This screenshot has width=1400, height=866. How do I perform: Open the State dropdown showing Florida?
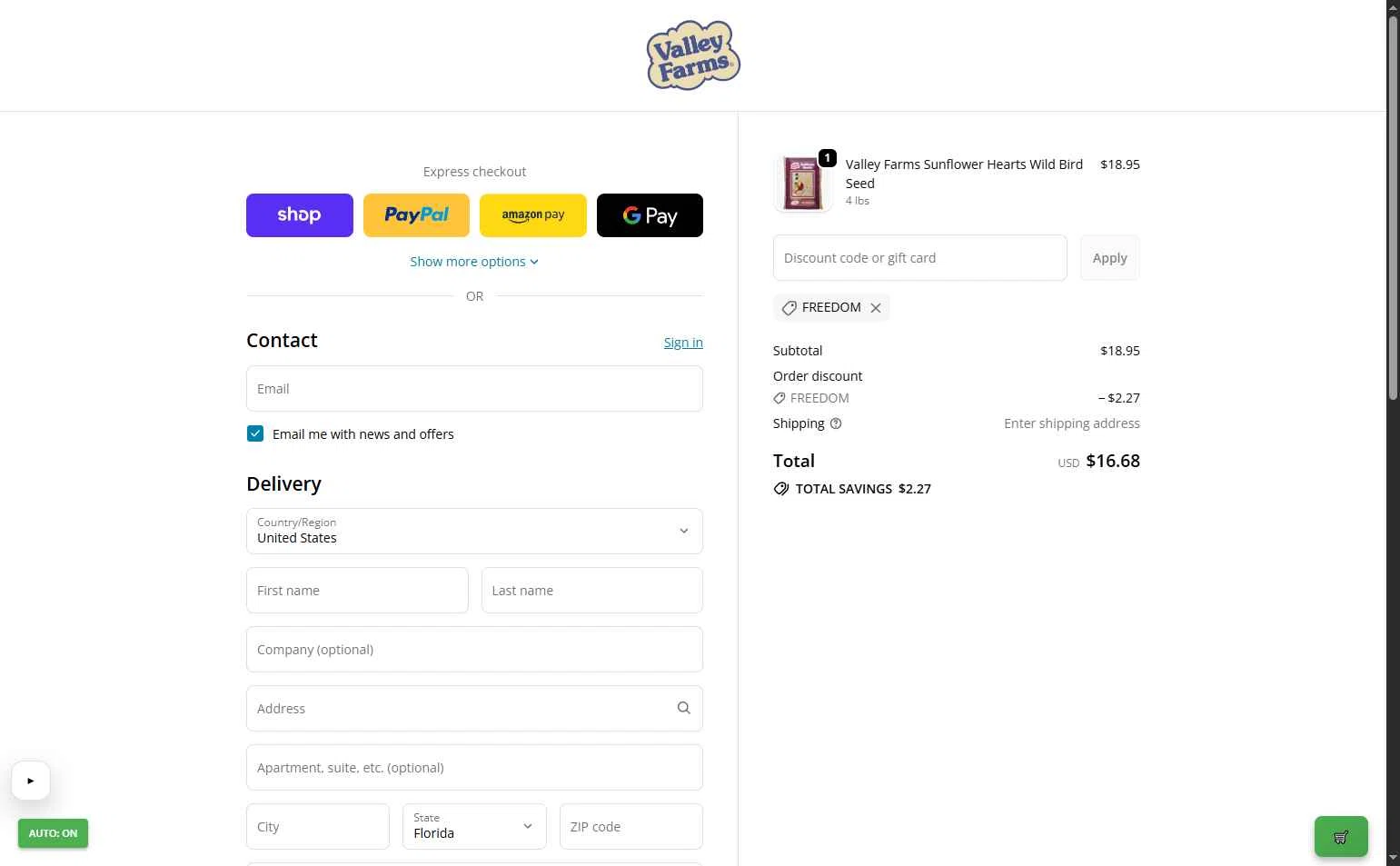point(474,827)
